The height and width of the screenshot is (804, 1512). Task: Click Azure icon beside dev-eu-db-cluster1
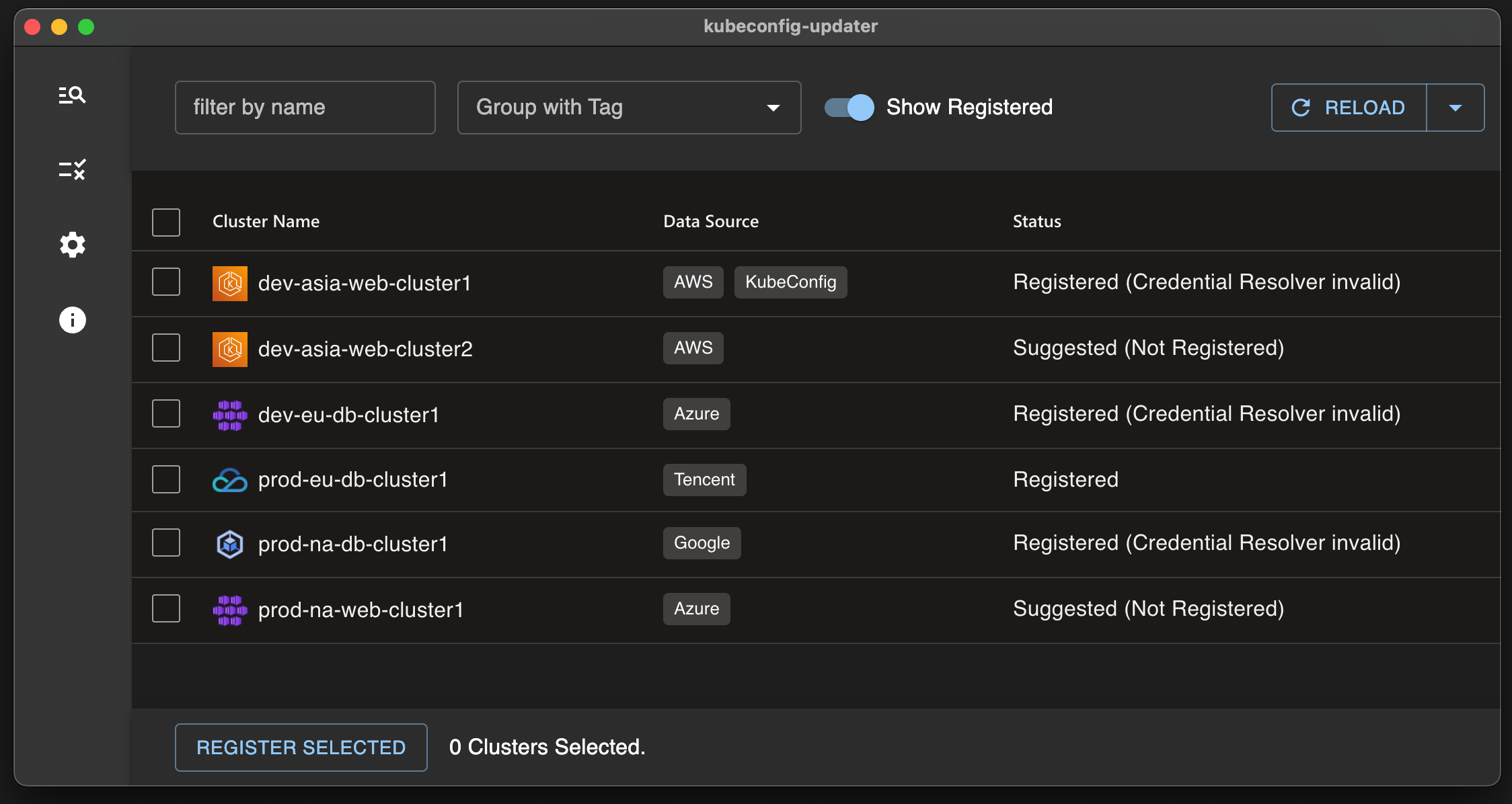229,415
